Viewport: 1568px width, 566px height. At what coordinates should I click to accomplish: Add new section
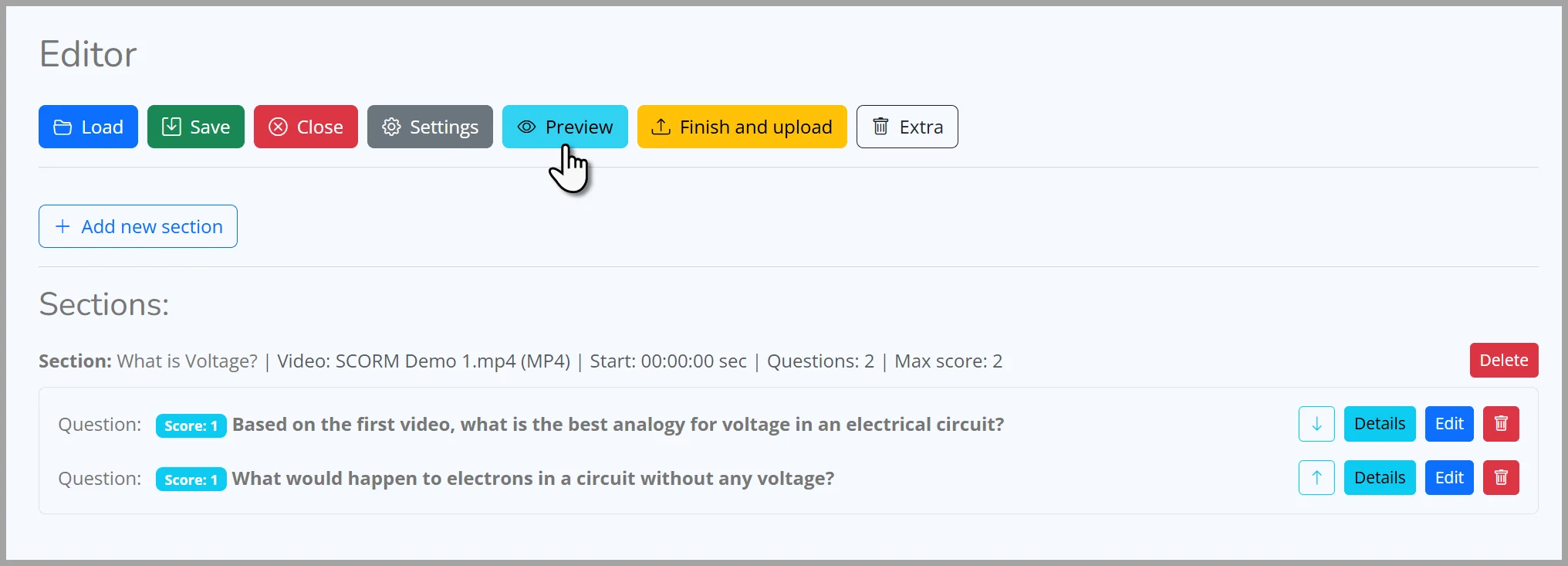click(x=138, y=226)
